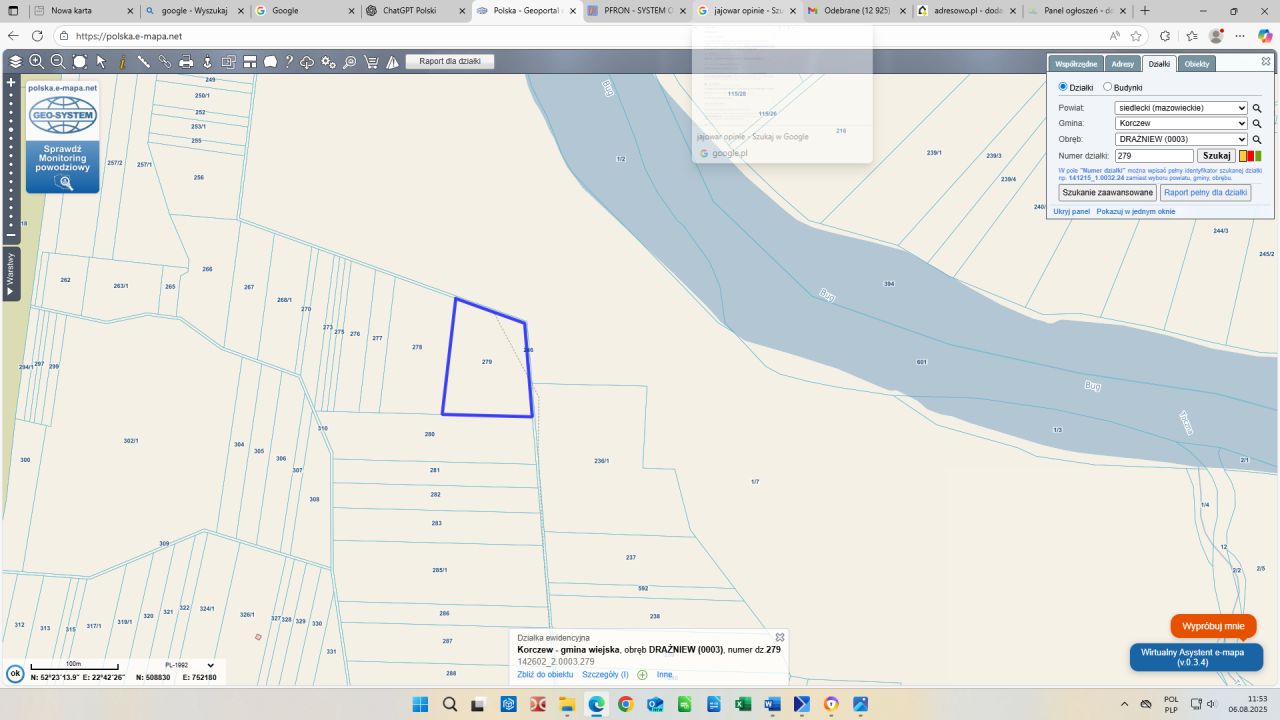This screenshot has width=1280, height=720.
Task: Open the shopping cart icon
Action: [x=371, y=62]
